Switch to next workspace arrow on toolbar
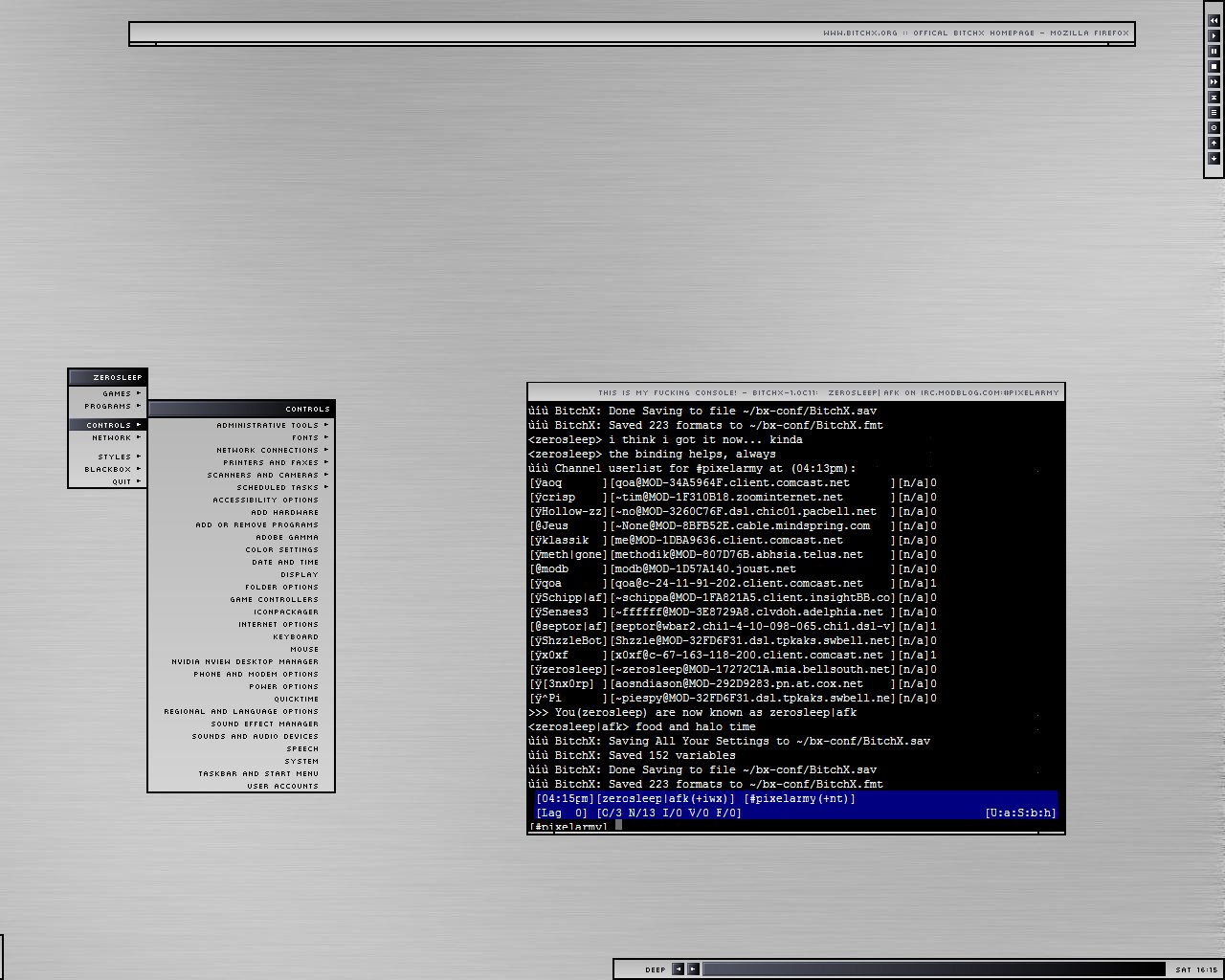This screenshot has width=1225, height=980. pyautogui.click(x=694, y=969)
